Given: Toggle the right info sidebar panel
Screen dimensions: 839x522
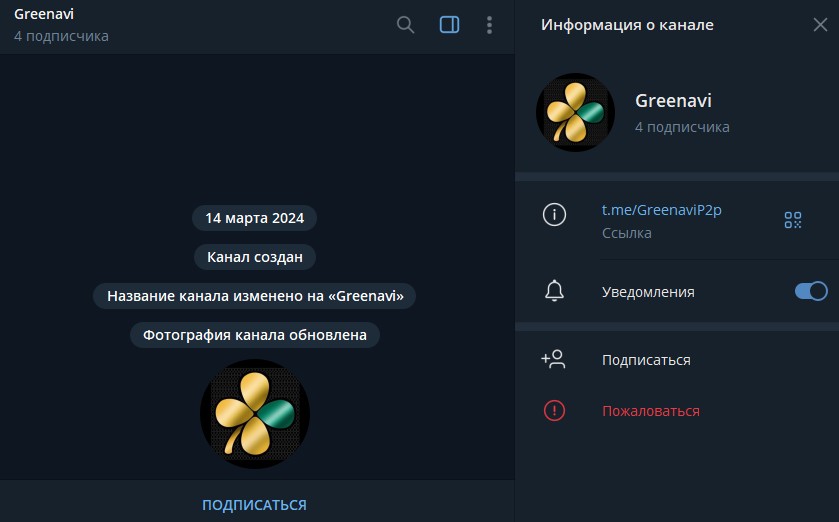Looking at the screenshot, I should click(449, 25).
